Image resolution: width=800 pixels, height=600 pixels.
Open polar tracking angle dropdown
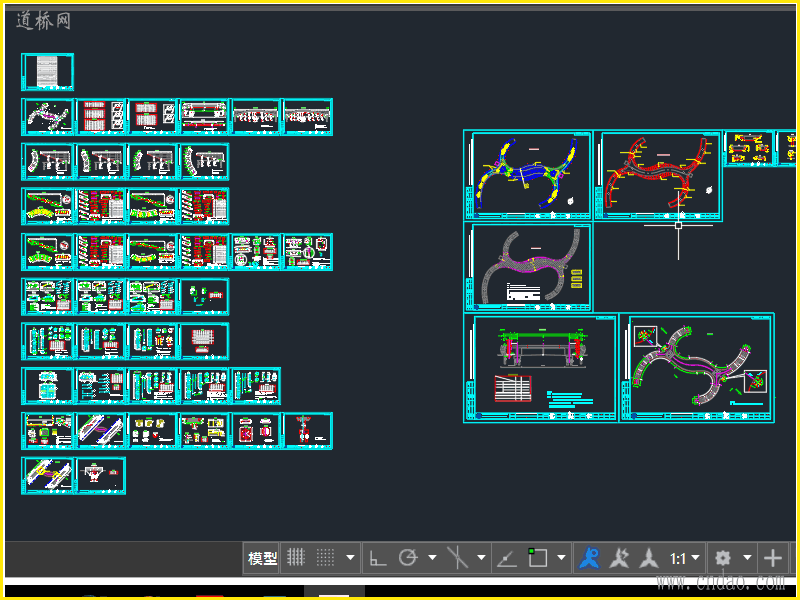click(x=432, y=558)
